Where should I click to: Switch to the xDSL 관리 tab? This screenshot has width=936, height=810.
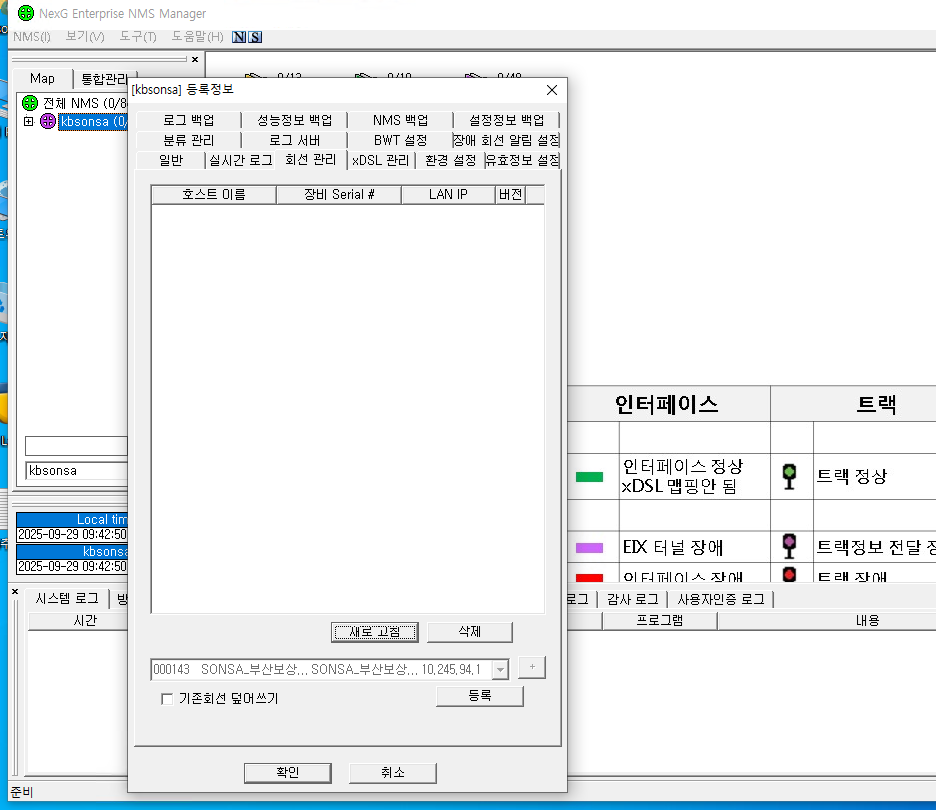(x=380, y=160)
